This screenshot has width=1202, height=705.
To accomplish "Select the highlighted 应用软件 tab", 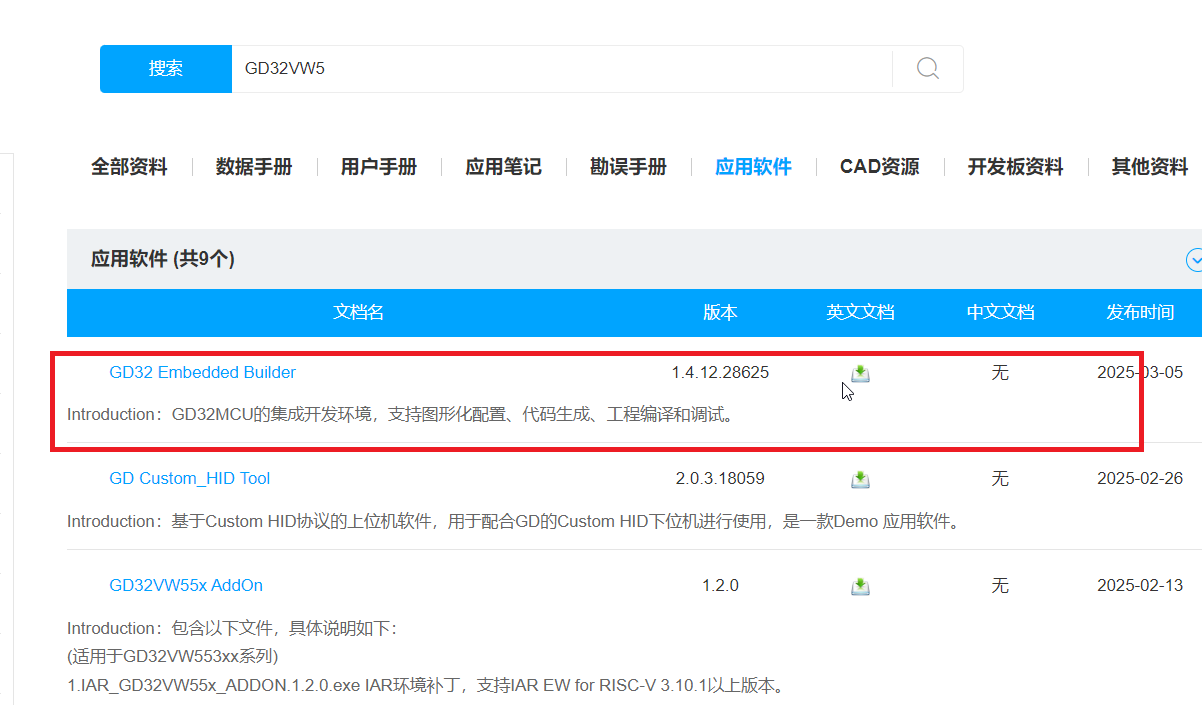I will [x=753, y=167].
